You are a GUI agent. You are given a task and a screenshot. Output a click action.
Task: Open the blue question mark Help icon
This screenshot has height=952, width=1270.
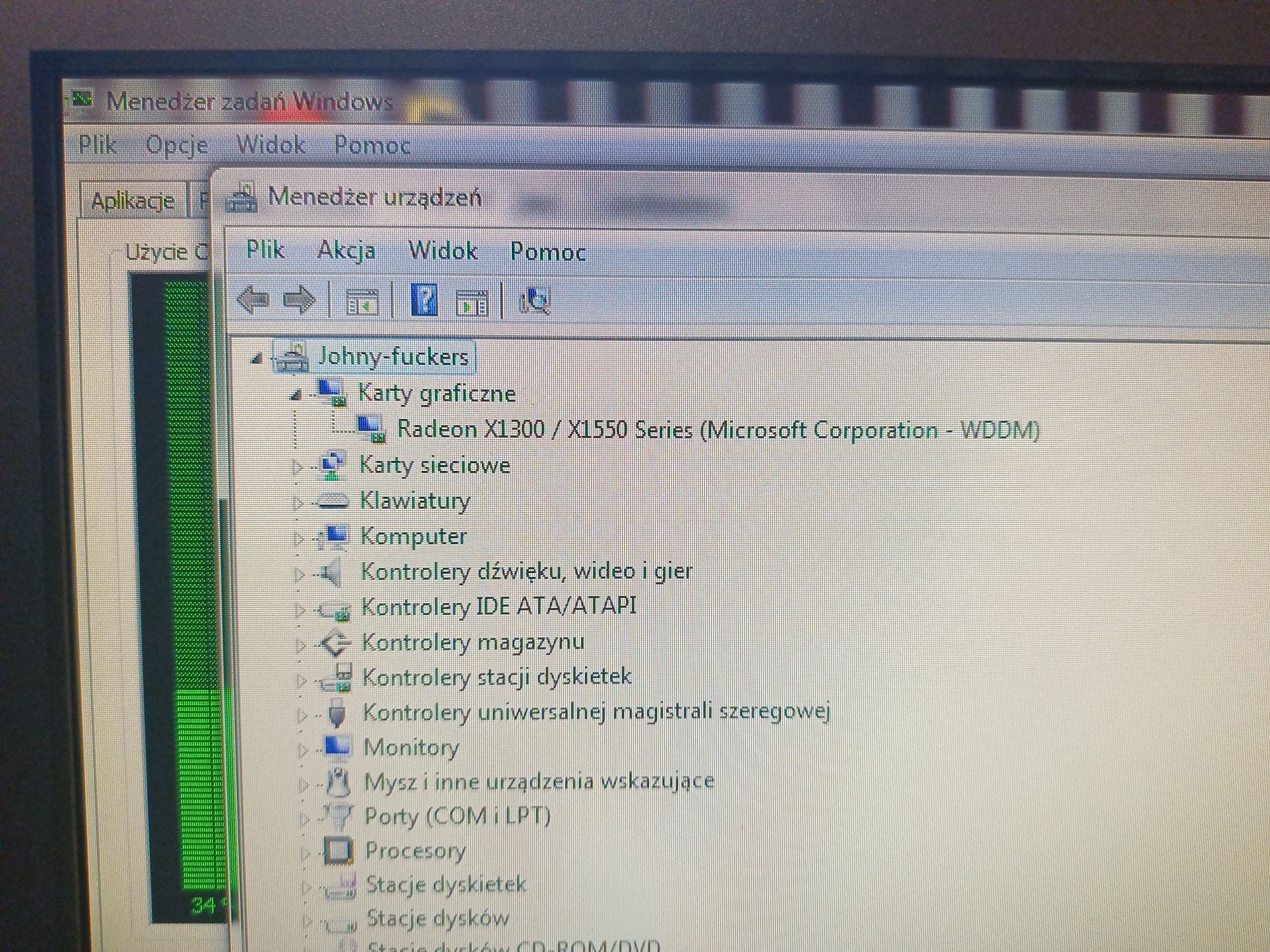pos(424,300)
